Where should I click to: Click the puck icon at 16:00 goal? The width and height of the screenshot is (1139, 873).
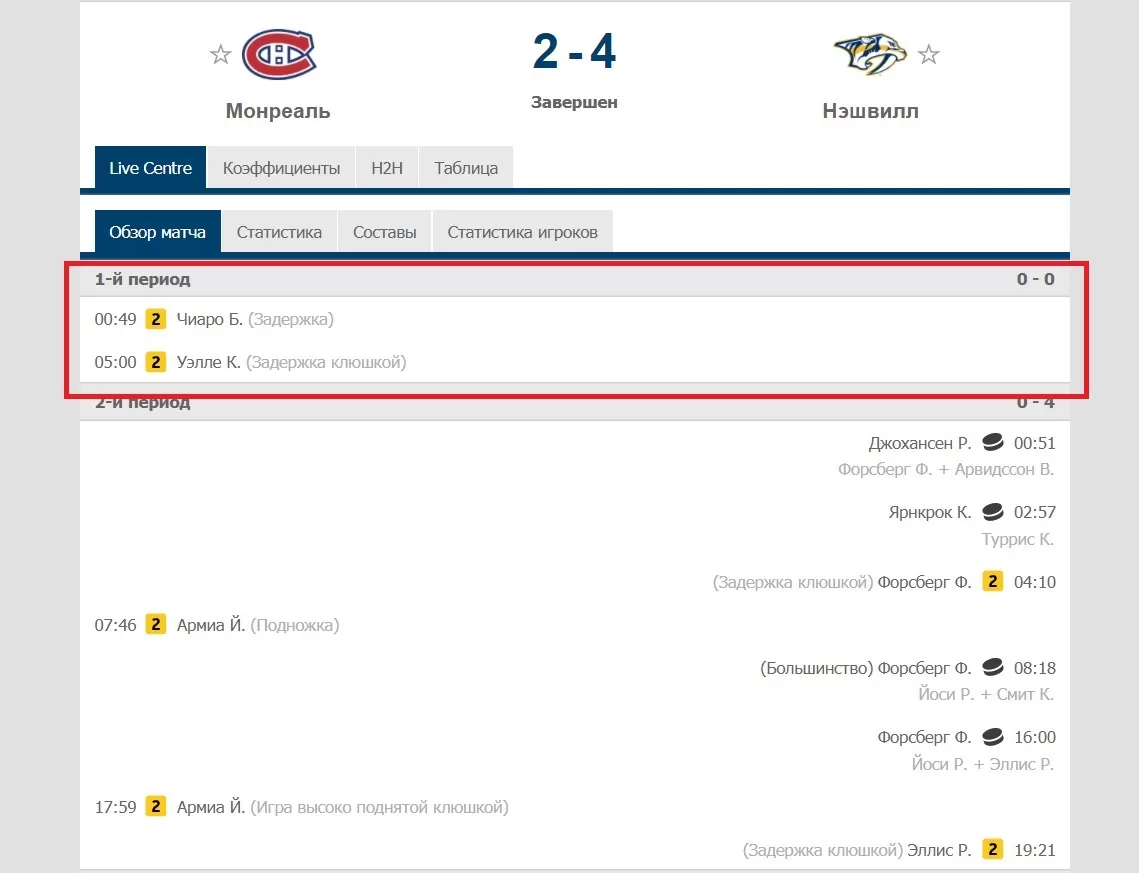(x=992, y=737)
